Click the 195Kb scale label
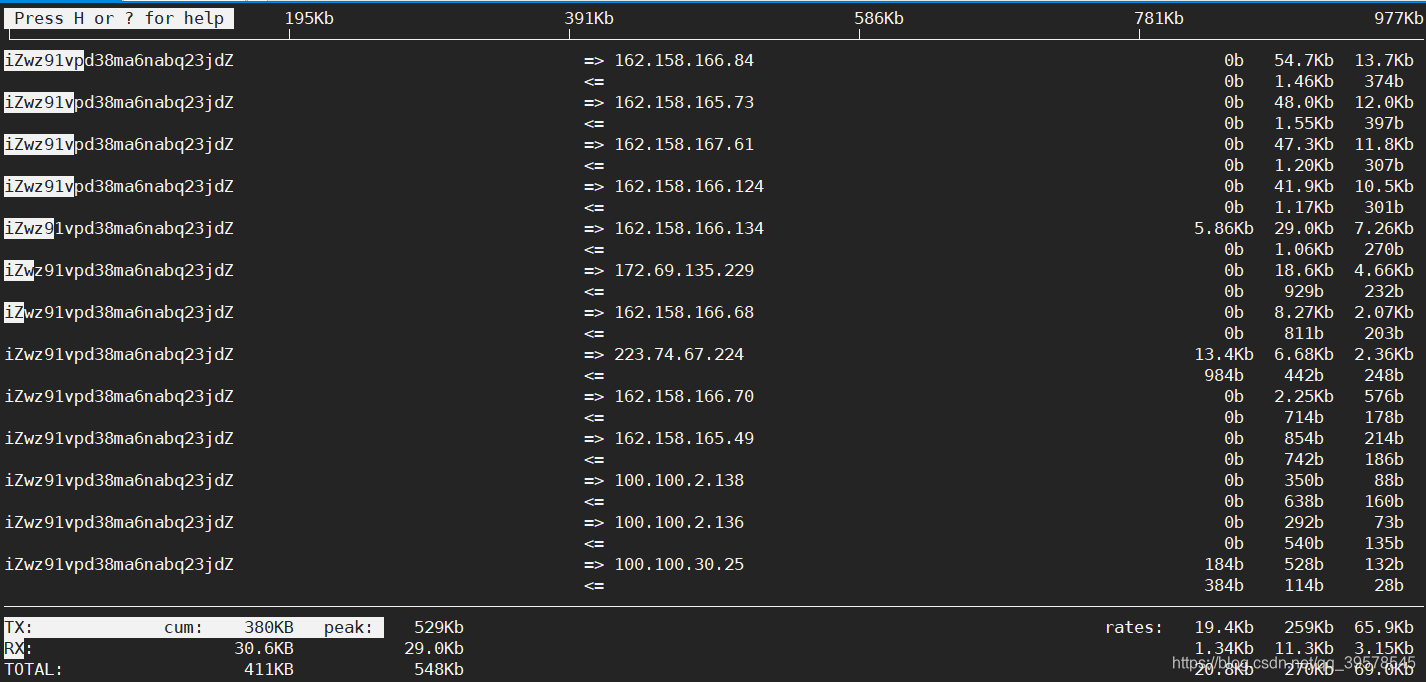 coord(309,18)
